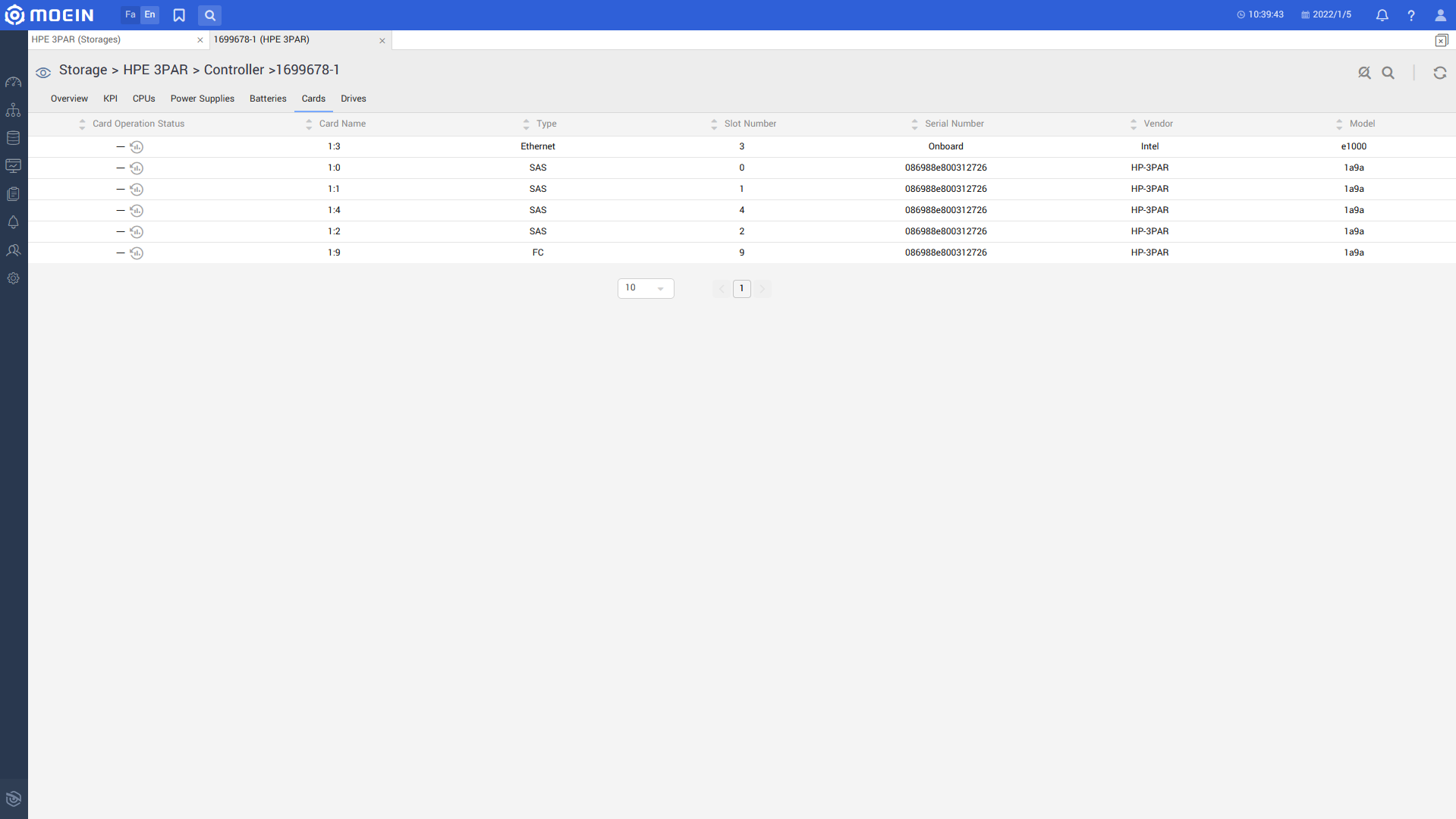
Task: Open status history icon for card 1:4
Action: (x=137, y=211)
